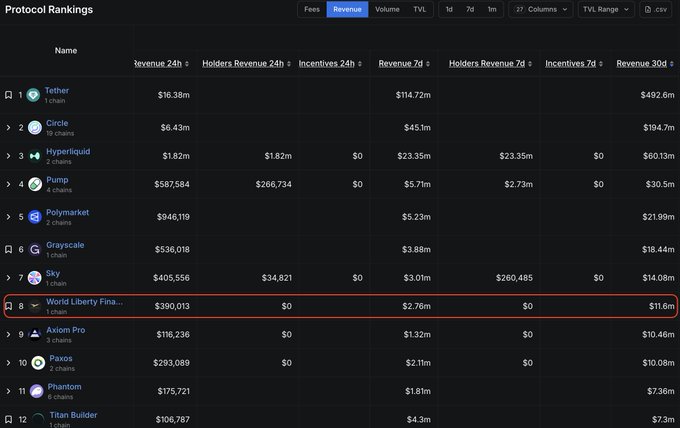The width and height of the screenshot is (680, 428).
Task: Click the Grayscale logo icon
Action: point(35,249)
